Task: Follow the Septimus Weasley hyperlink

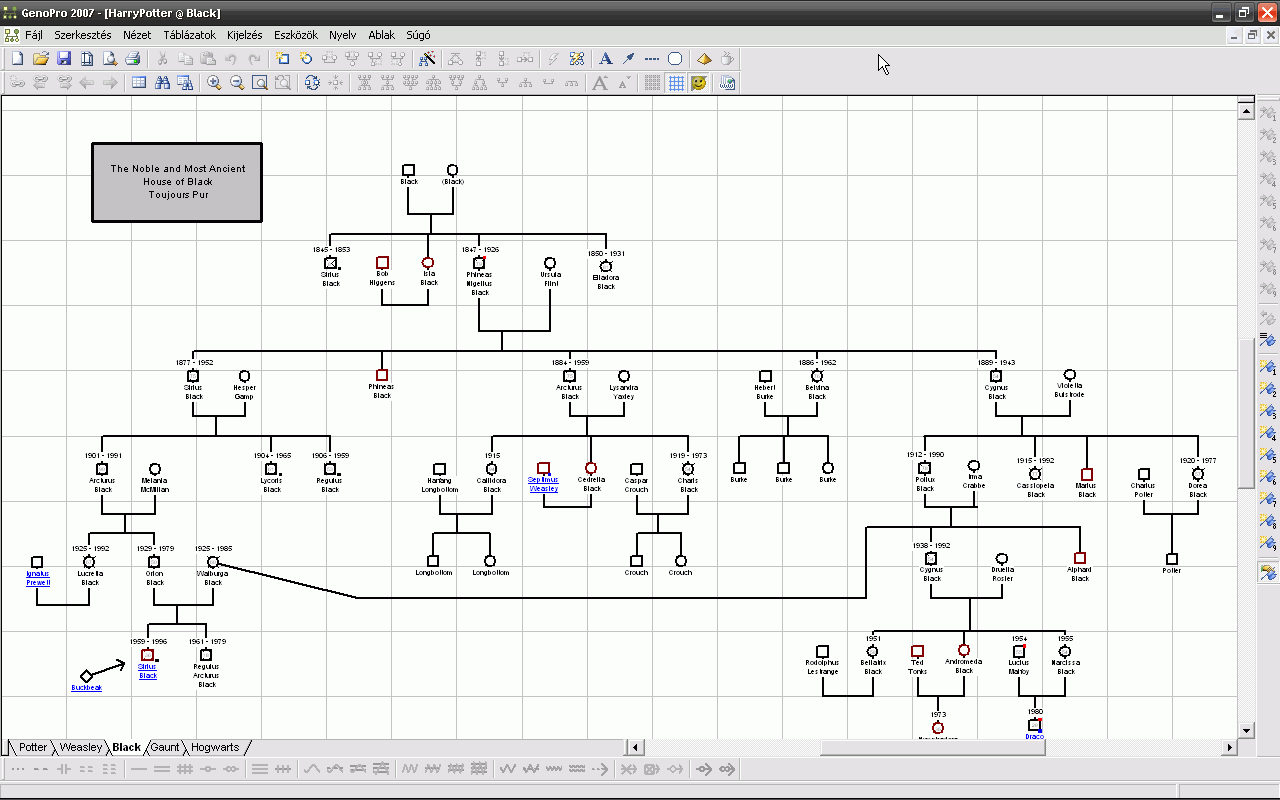Action: [543, 484]
